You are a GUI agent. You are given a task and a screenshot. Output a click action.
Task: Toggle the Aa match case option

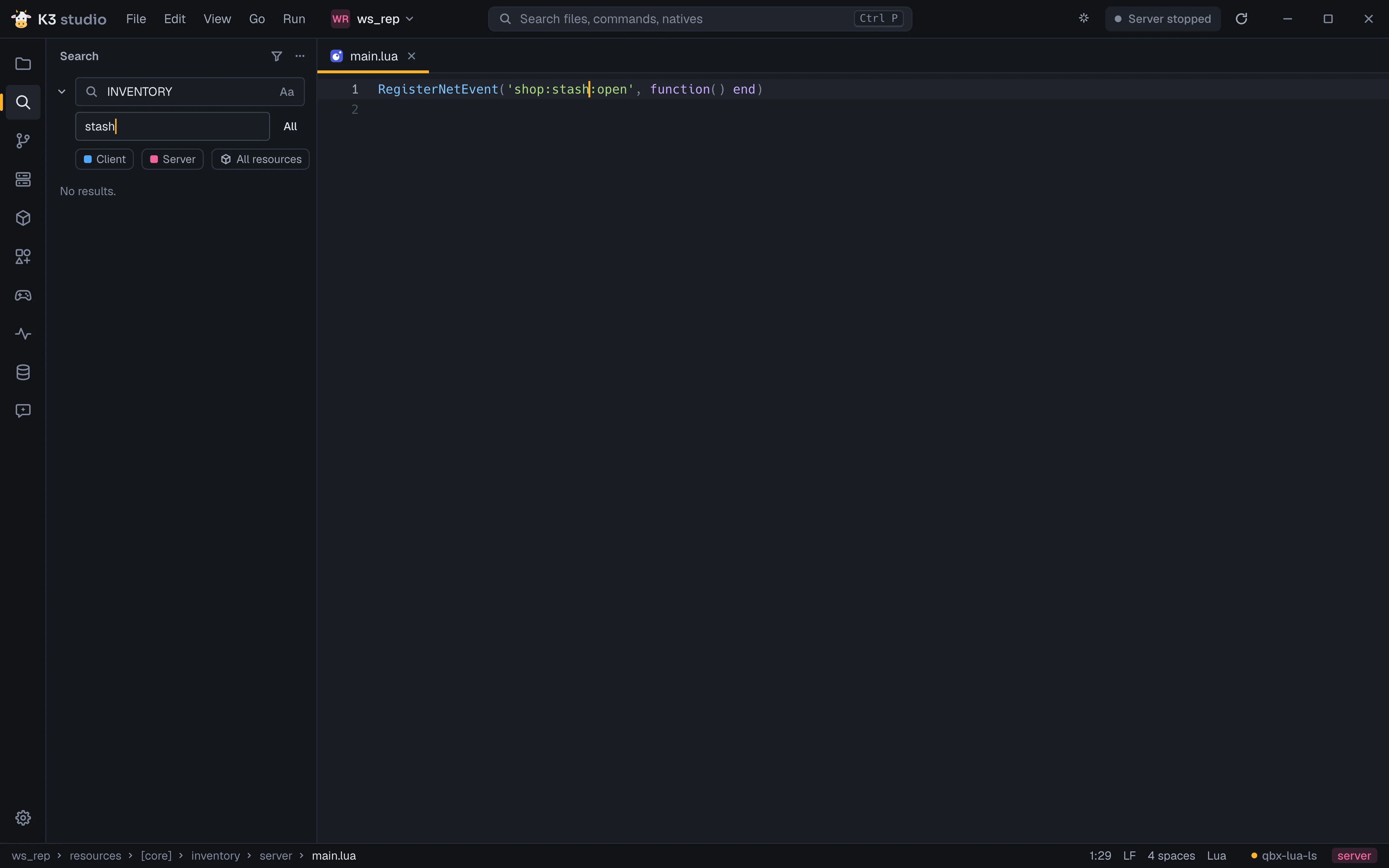pos(286,92)
